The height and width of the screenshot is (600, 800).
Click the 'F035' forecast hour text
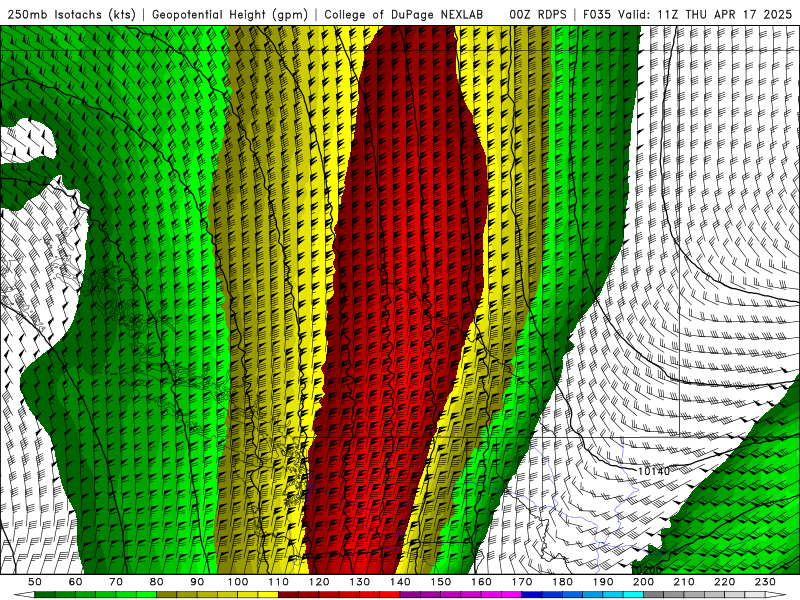[x=596, y=14]
